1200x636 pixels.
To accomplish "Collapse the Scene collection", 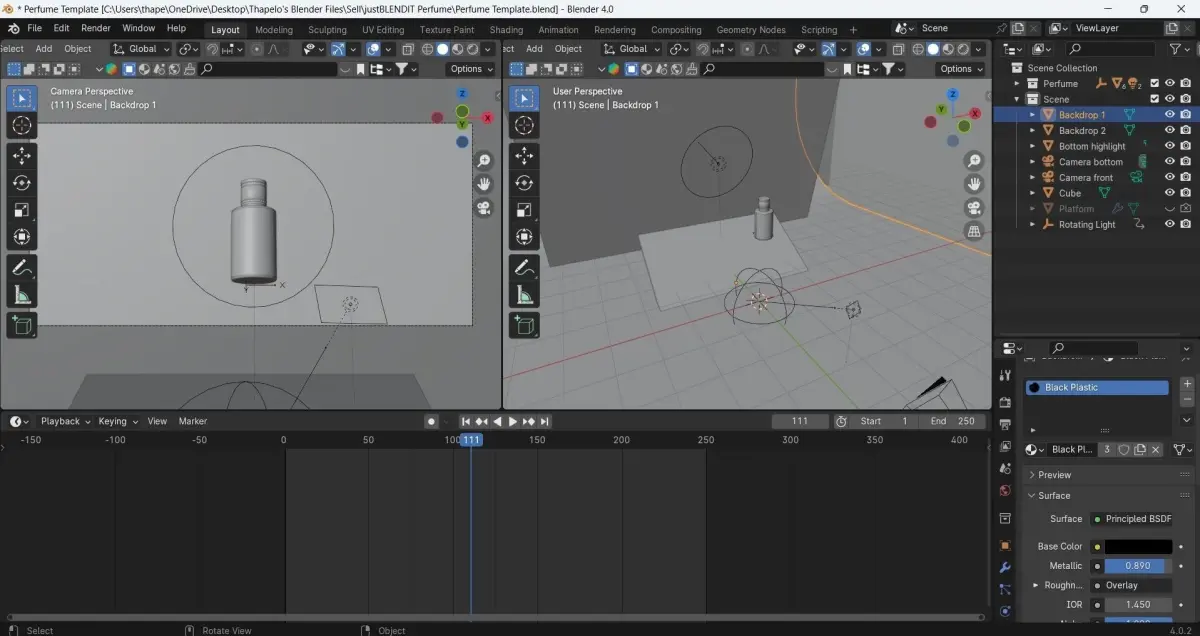I will [1017, 99].
